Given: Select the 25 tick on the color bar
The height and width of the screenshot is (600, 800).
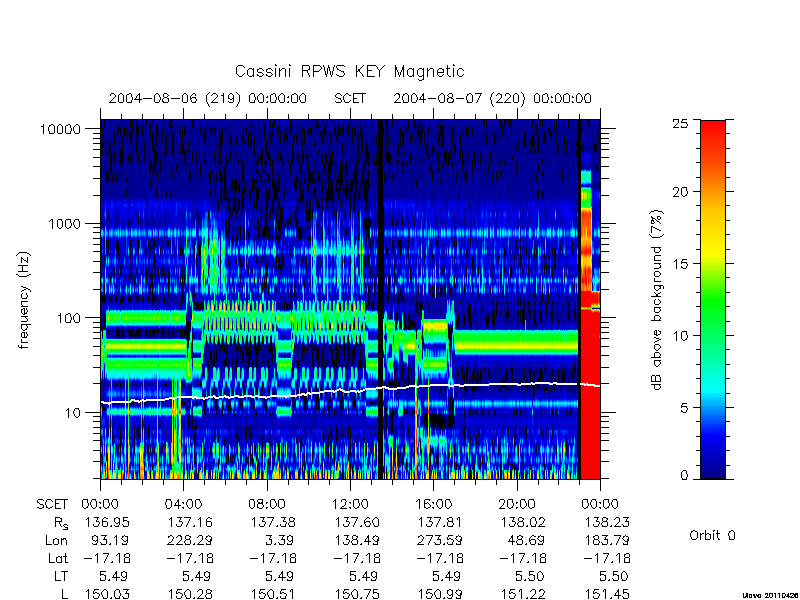Looking at the screenshot, I should (x=680, y=123).
